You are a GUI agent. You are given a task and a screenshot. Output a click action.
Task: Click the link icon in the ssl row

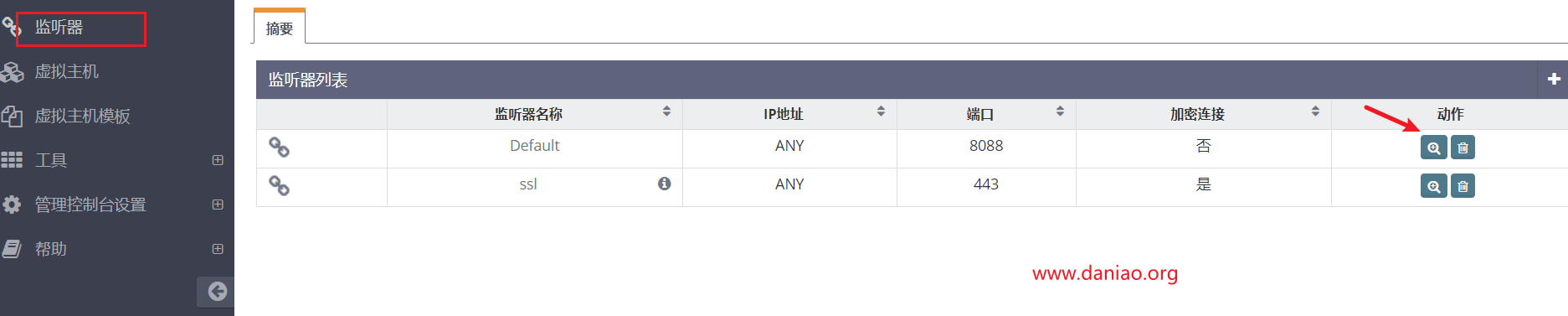click(279, 186)
